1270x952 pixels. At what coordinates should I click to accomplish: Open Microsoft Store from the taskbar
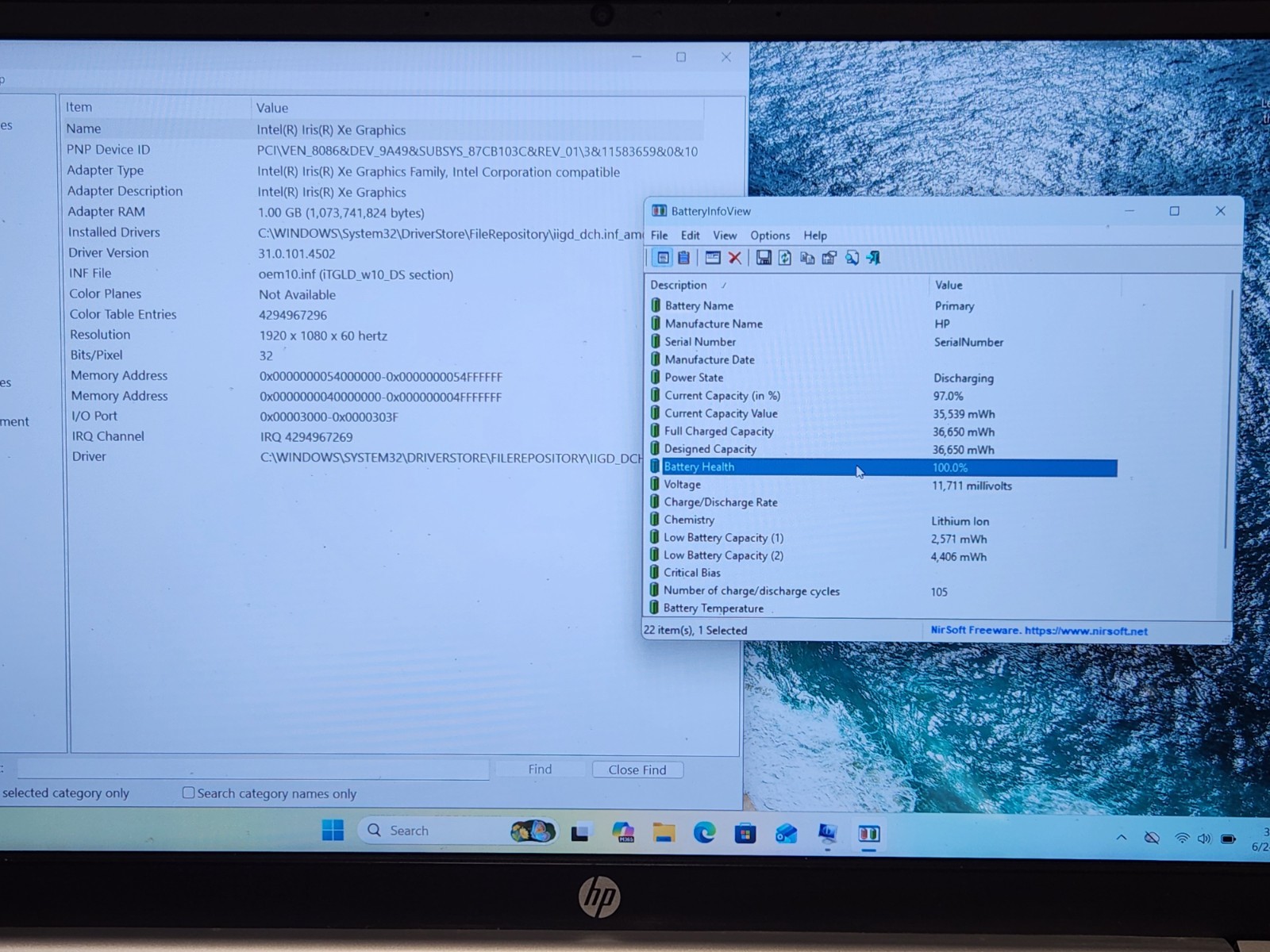(745, 833)
